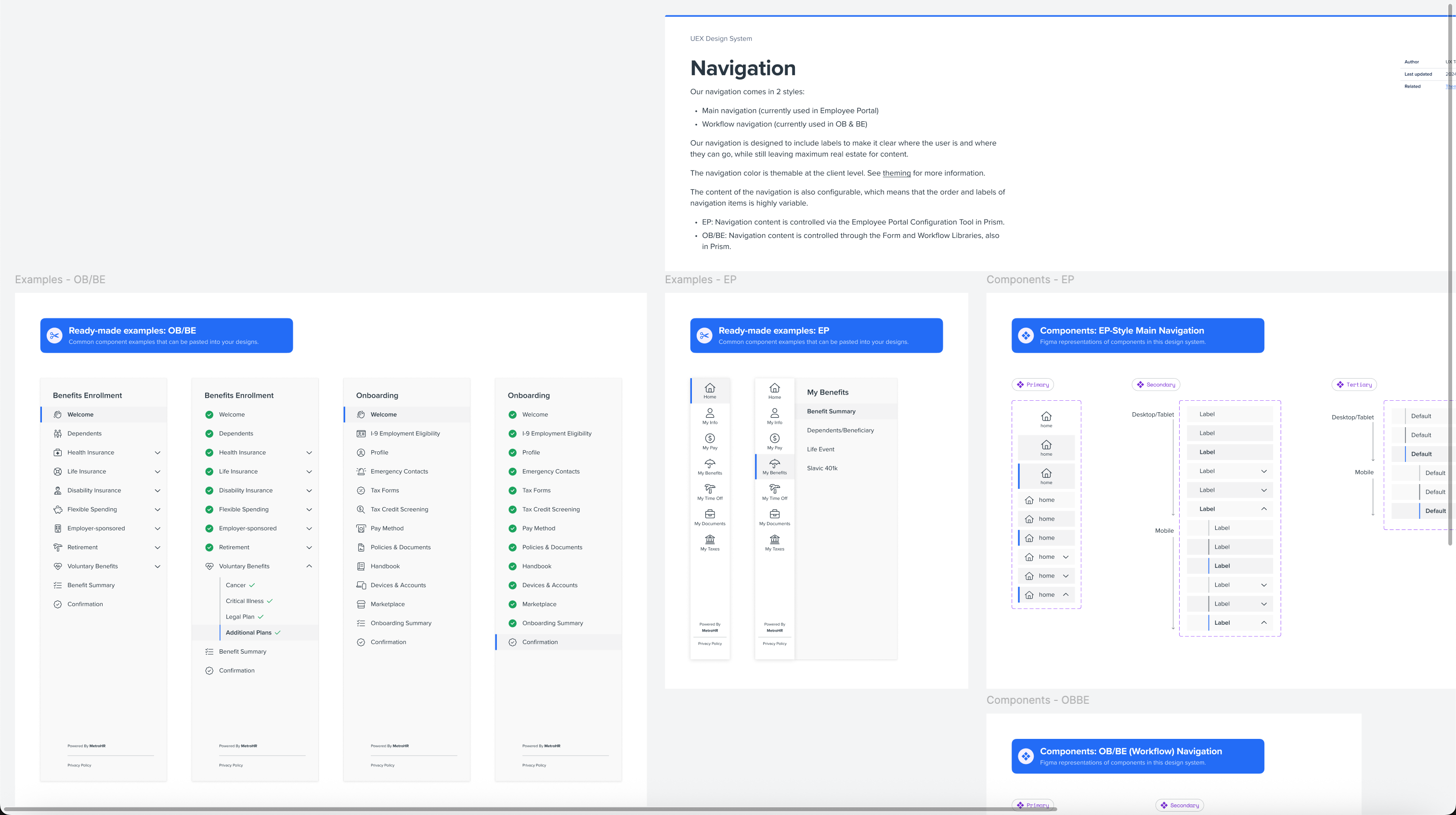Click the green check next to Onboarding Summary
The width and height of the screenshot is (1456, 815).
click(512, 623)
